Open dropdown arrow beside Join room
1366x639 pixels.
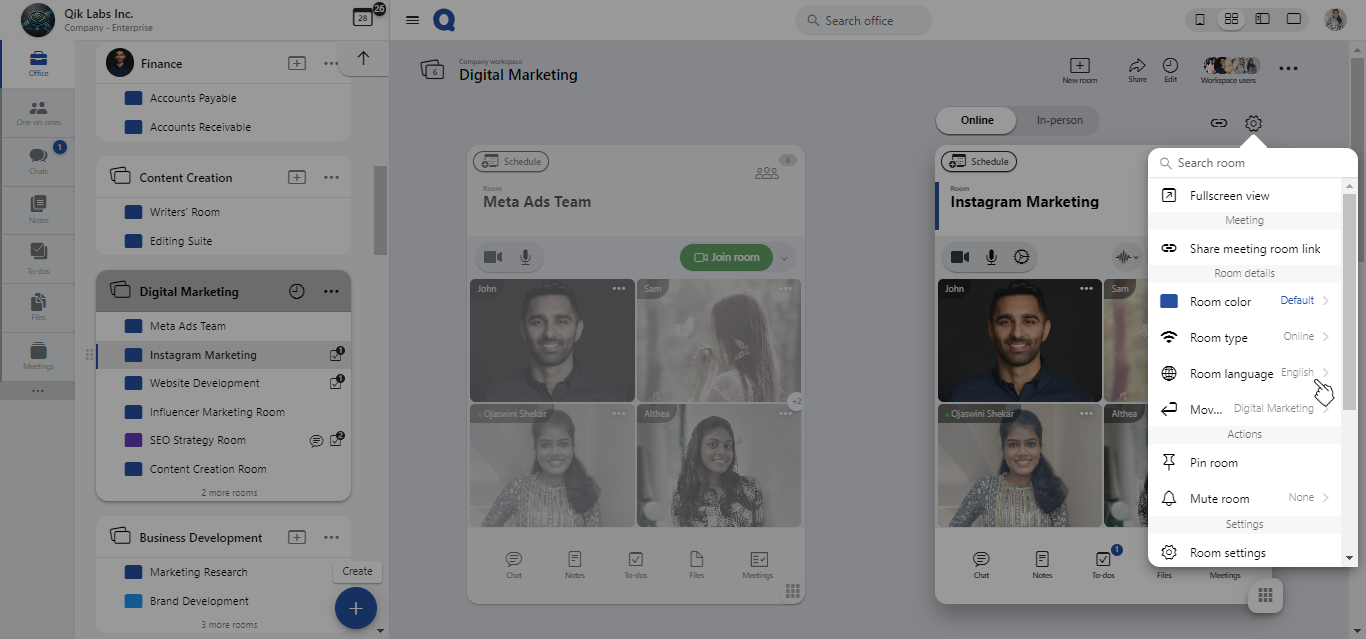tap(784, 258)
